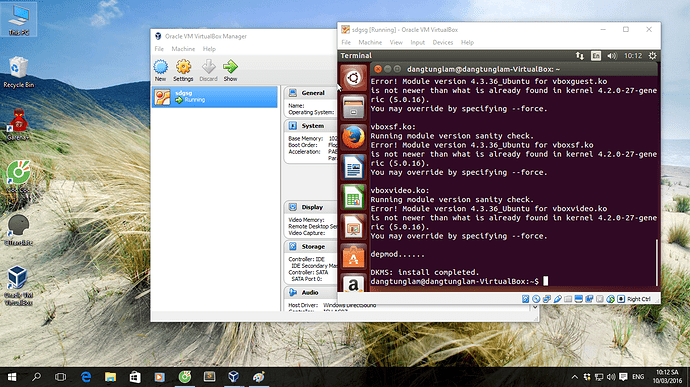Open Ubuntu Software Center launcher icon
The width and height of the screenshot is (690, 387).
353,257
